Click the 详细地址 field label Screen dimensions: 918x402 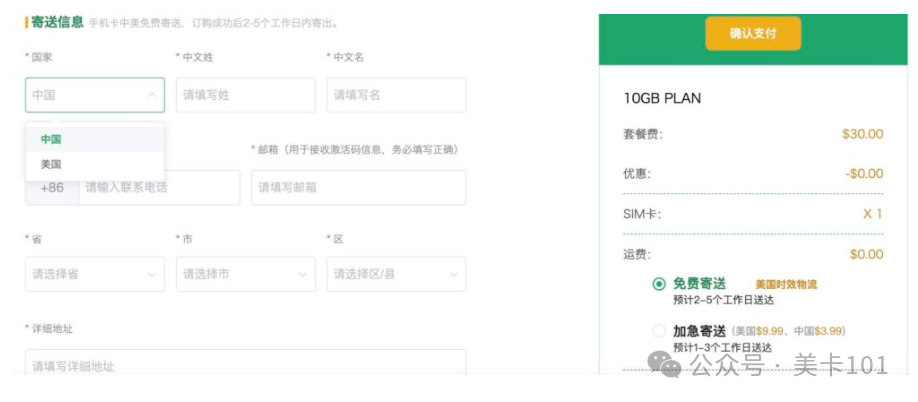(x=52, y=329)
